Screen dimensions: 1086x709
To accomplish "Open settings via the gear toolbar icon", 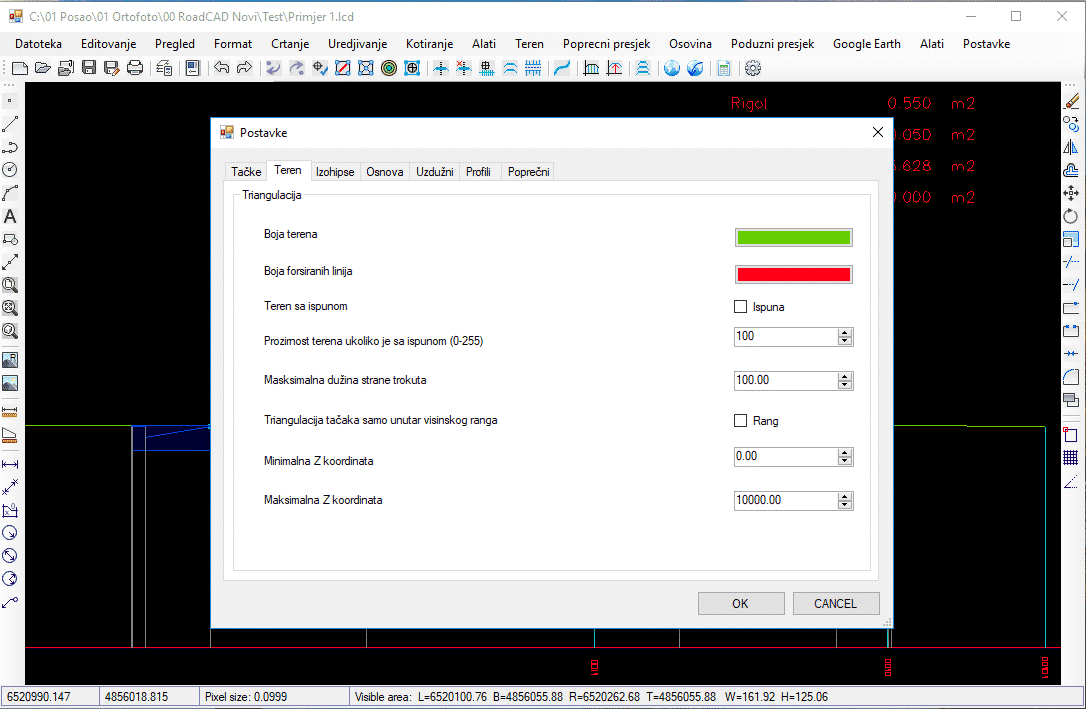I will pyautogui.click(x=753, y=68).
